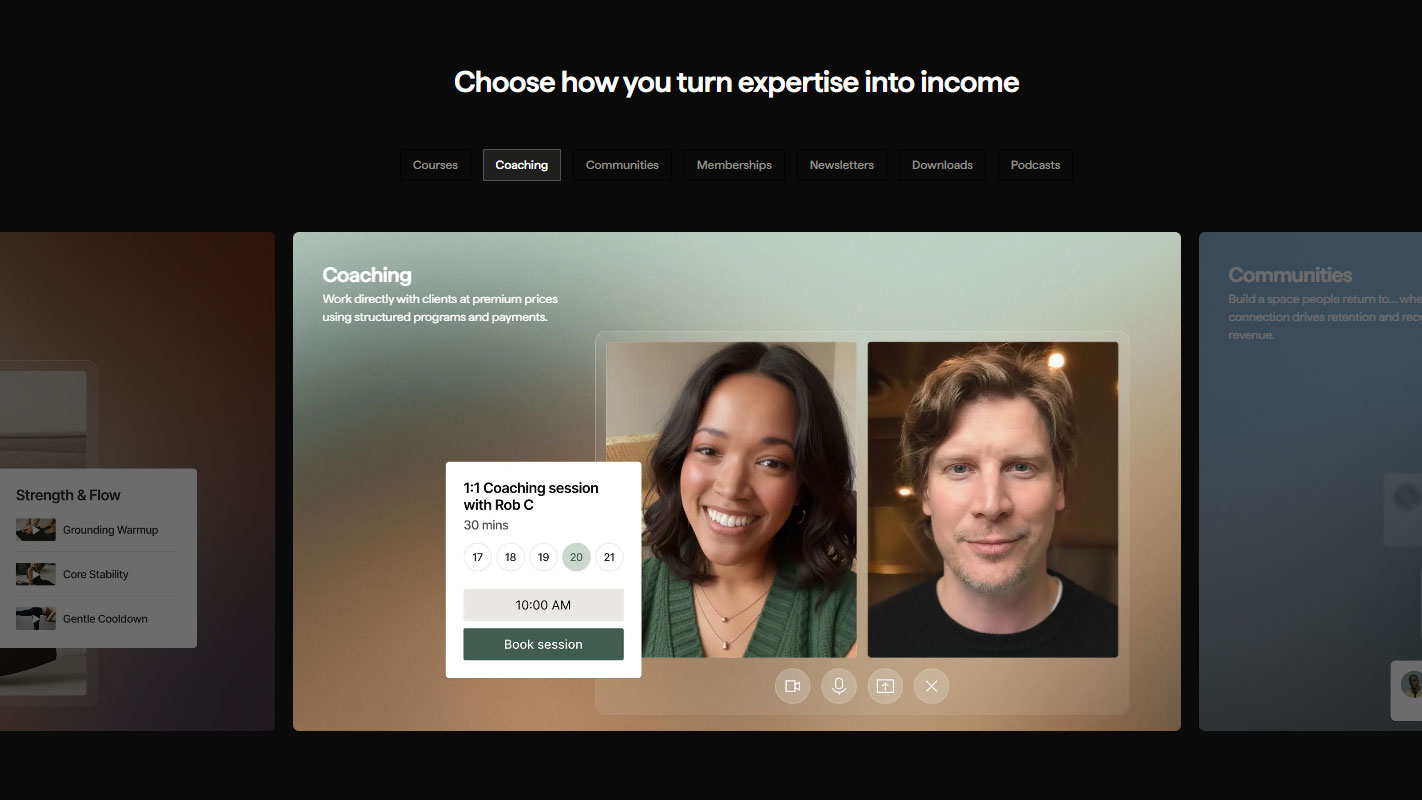Toggle the video camera icon
Screen dimensions: 1422x800
(x=792, y=686)
